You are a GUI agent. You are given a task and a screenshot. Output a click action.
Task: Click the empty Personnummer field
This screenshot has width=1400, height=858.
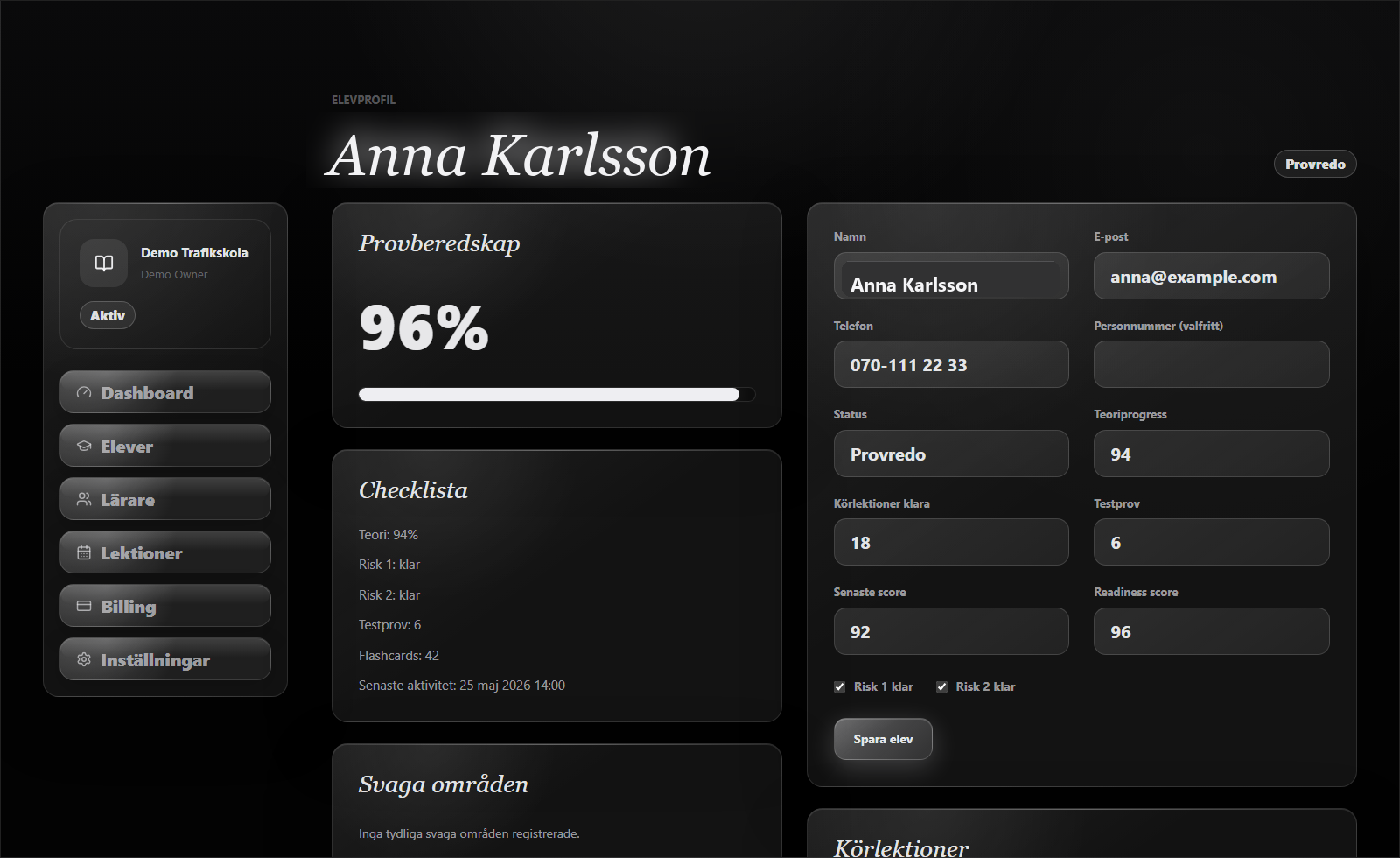point(1211,364)
